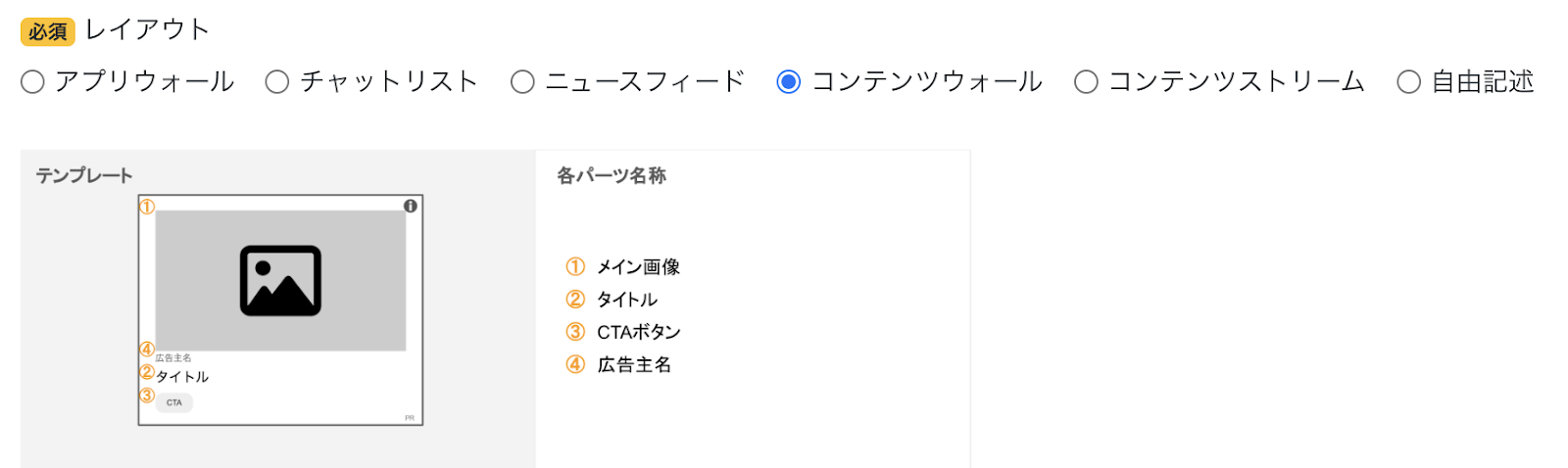Image resolution: width=1568 pixels, height=468 pixels.
Task: Click the ③ icon next to CTAボタン
Action: (575, 332)
